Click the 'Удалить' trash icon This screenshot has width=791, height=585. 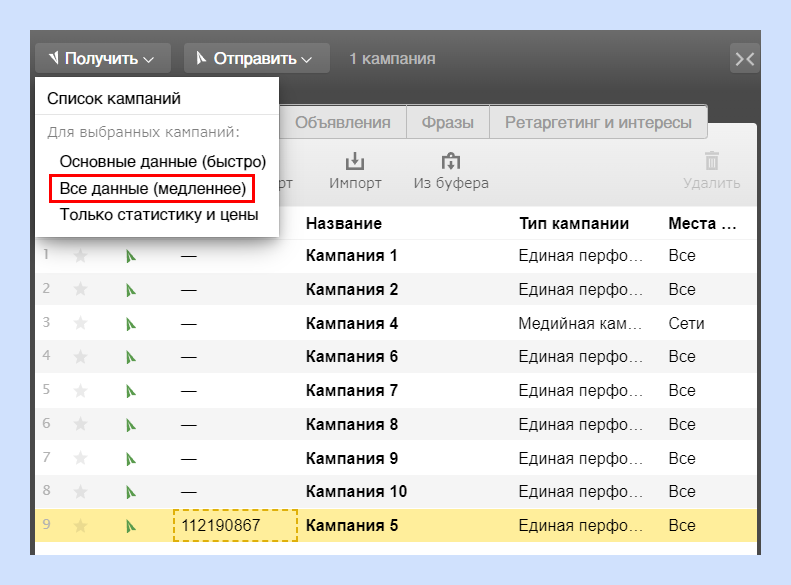[712, 161]
